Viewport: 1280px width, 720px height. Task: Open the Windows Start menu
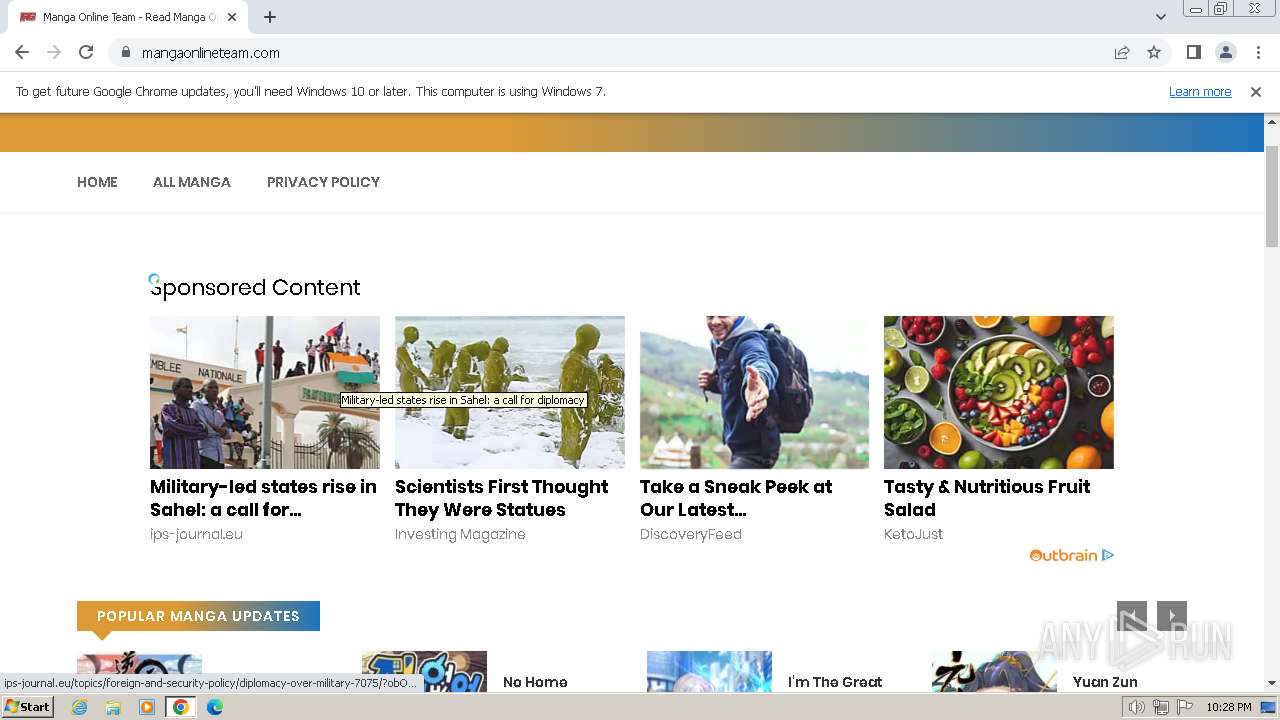28,707
